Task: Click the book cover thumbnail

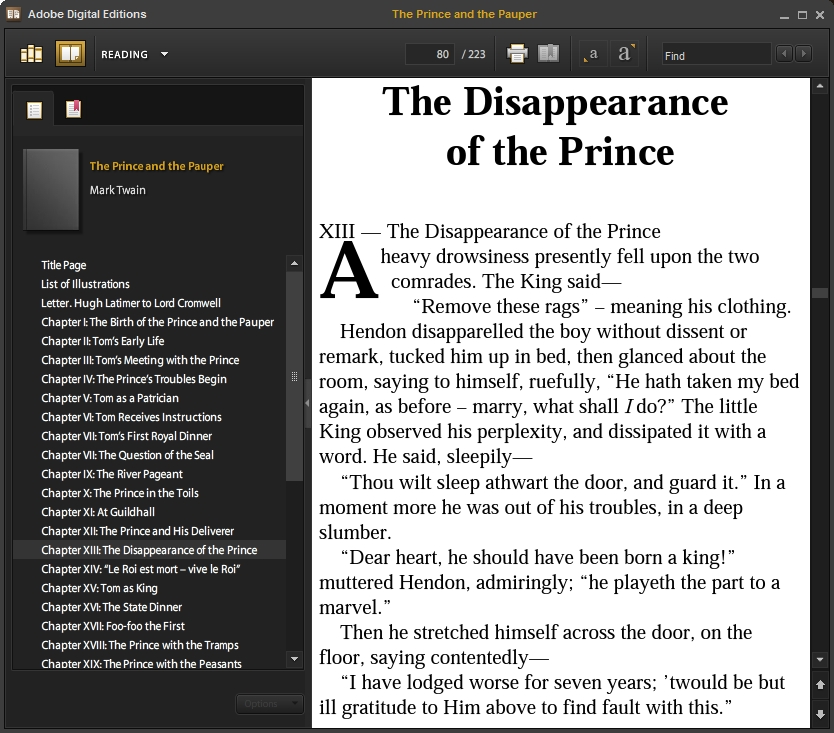Action: [51, 189]
